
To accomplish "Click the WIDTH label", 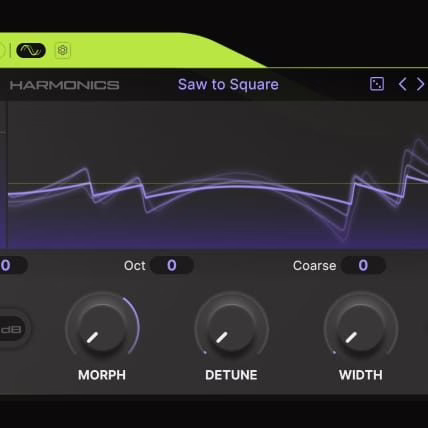I will (x=361, y=375).
